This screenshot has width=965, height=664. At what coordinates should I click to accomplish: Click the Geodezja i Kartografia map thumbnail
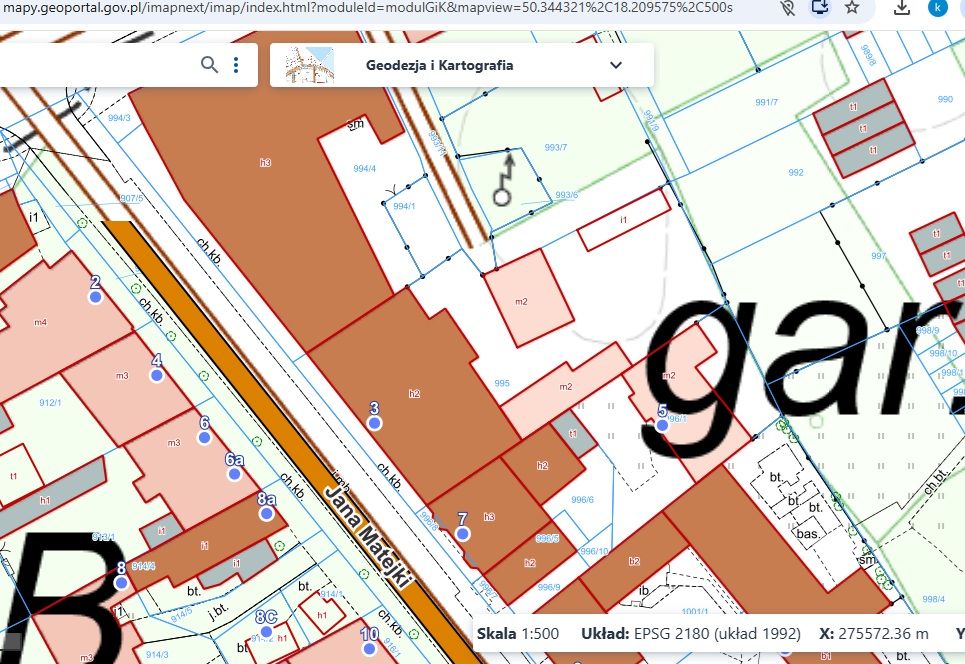pos(309,65)
